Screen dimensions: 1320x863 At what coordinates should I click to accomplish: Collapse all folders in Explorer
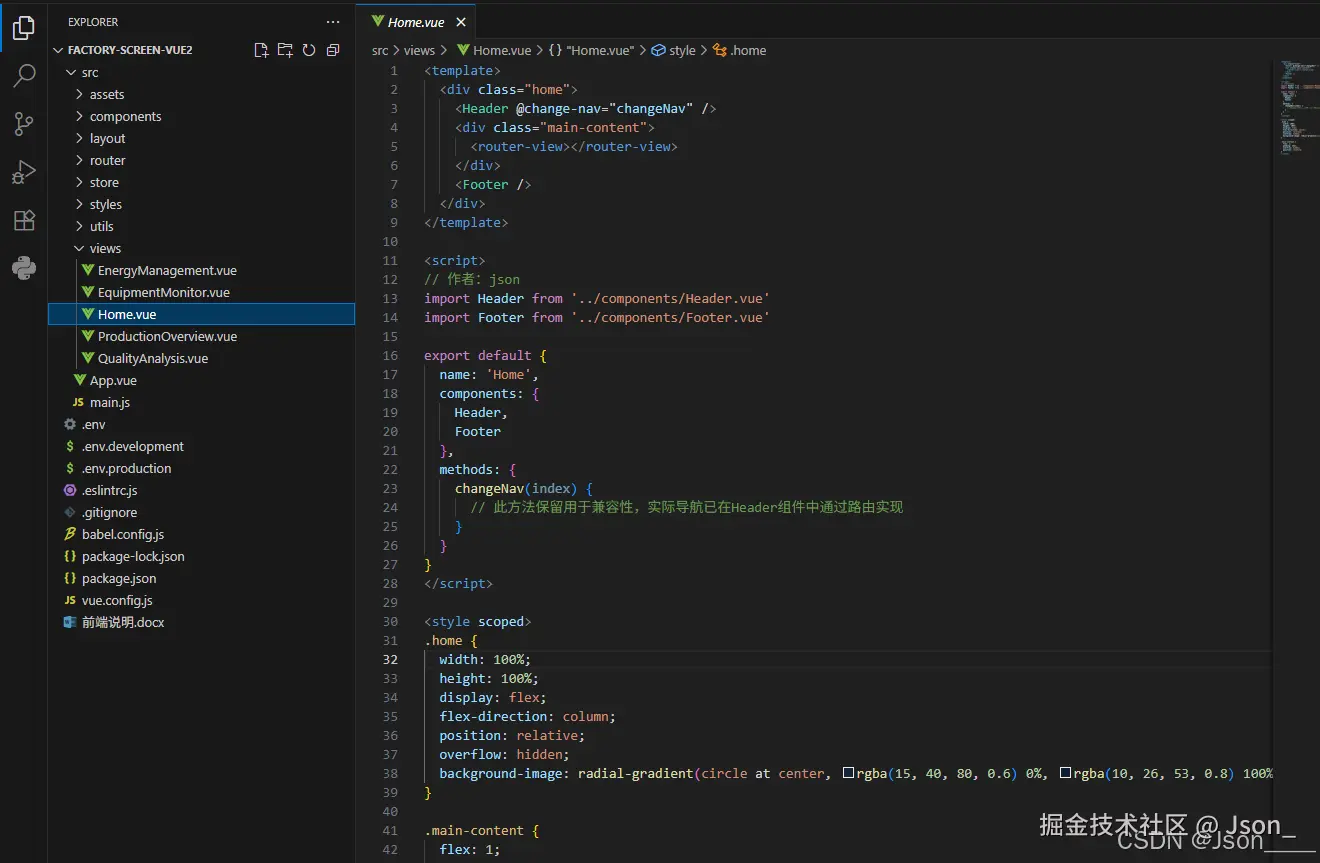tap(333, 50)
